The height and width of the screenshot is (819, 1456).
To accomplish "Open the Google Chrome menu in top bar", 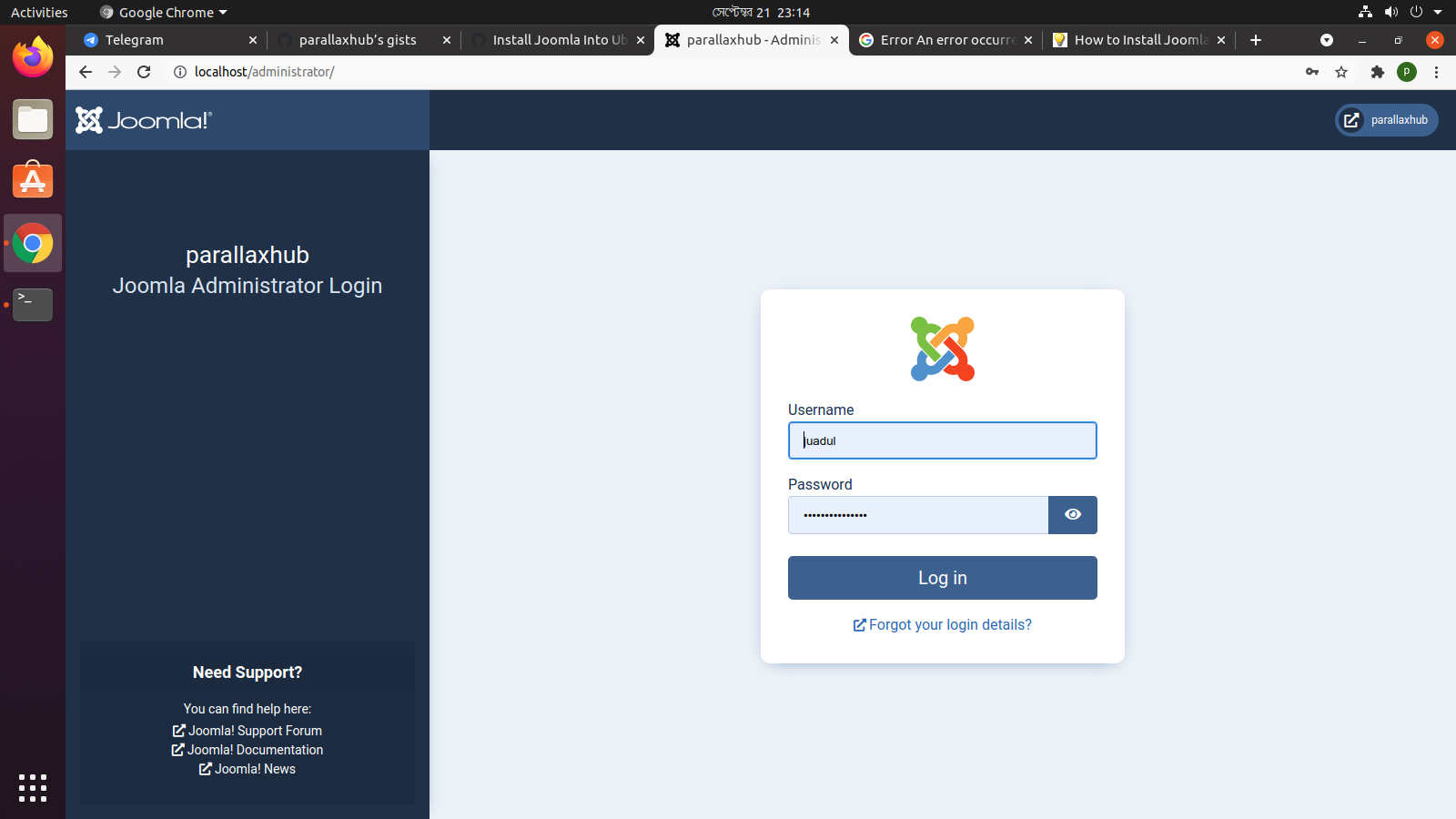I will click(x=162, y=12).
